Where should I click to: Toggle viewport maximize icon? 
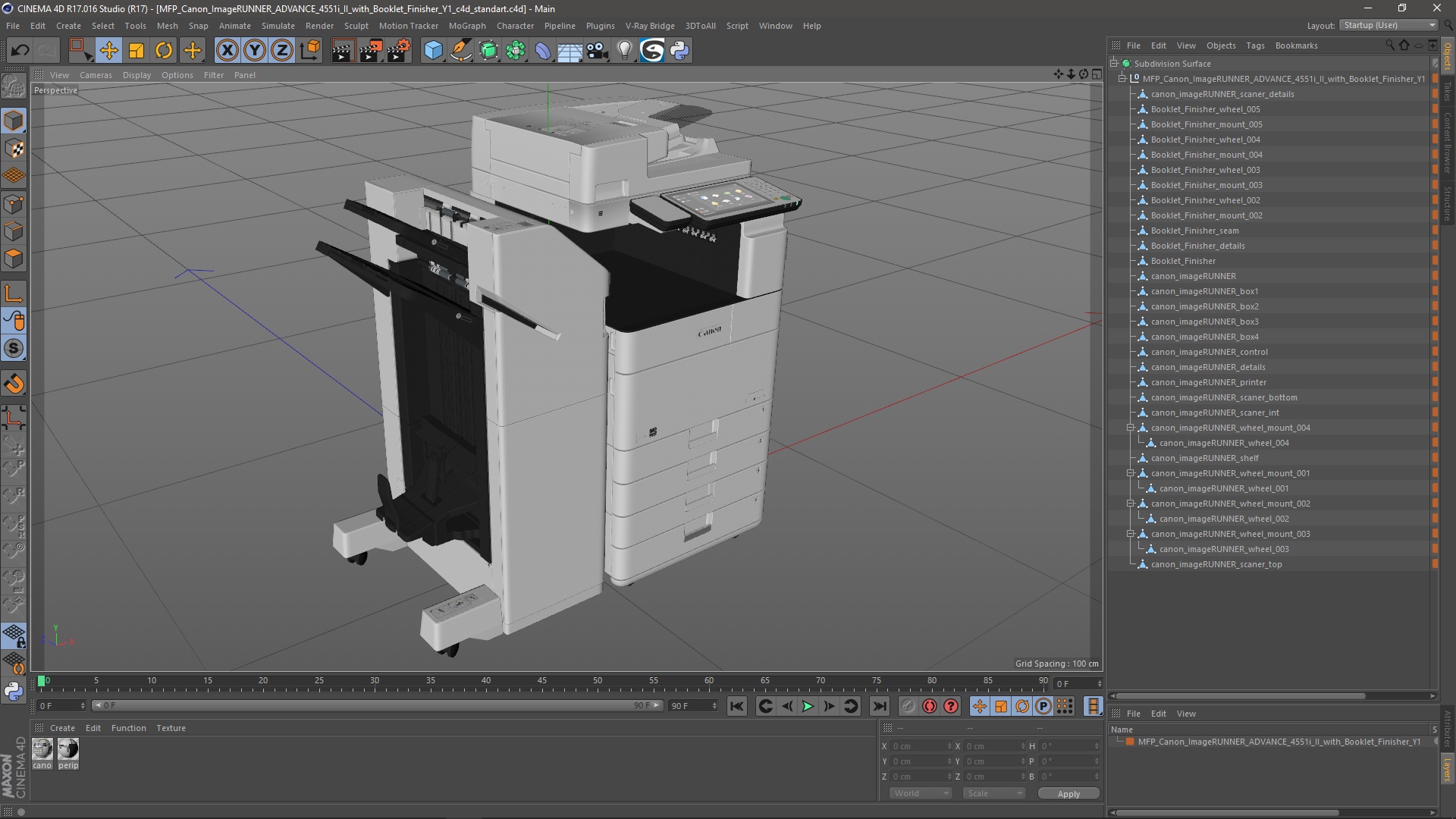click(x=1097, y=74)
